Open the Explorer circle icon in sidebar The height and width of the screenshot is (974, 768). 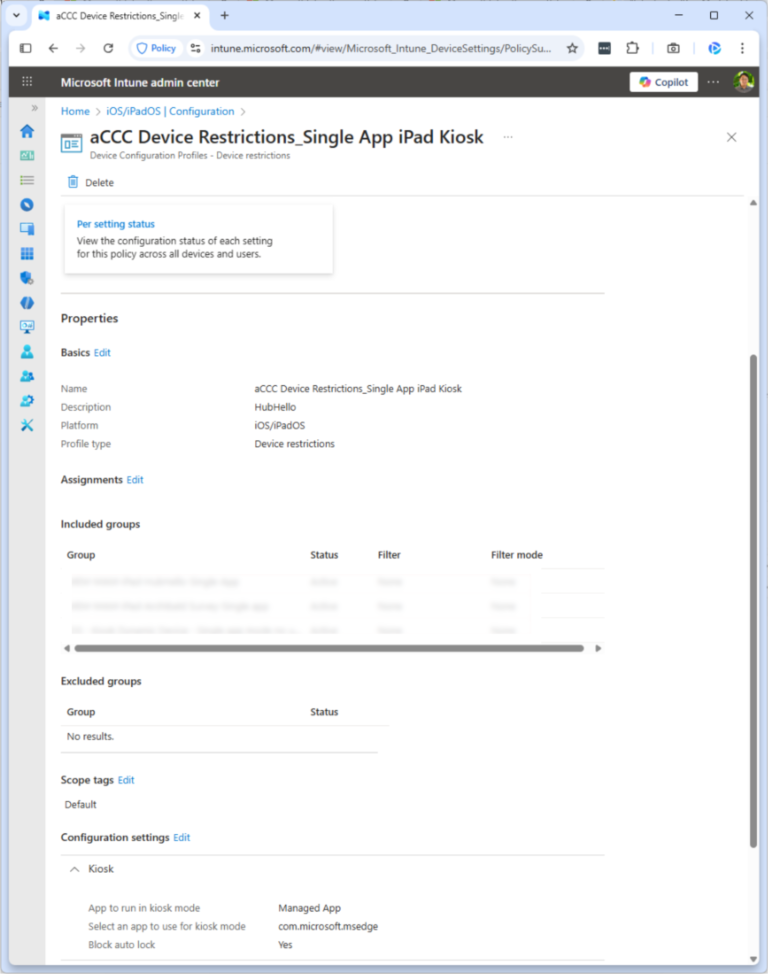[x=27, y=205]
